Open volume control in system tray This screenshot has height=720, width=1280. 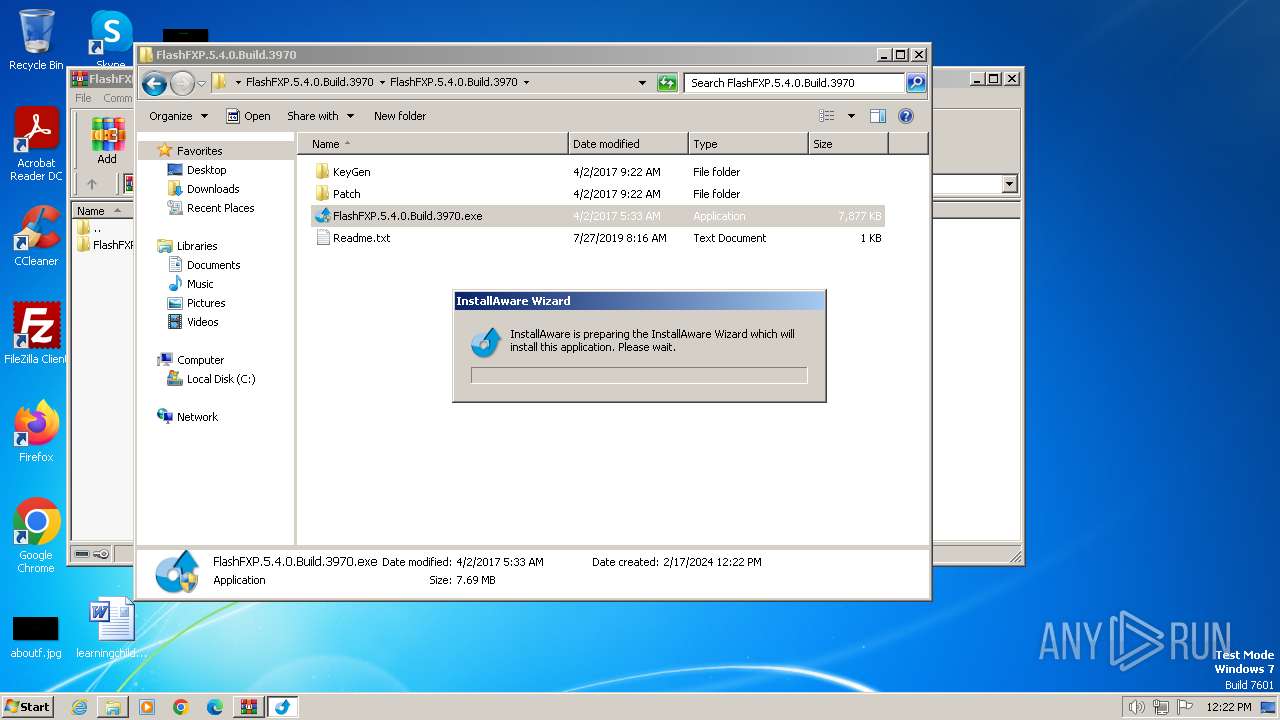tap(1136, 707)
